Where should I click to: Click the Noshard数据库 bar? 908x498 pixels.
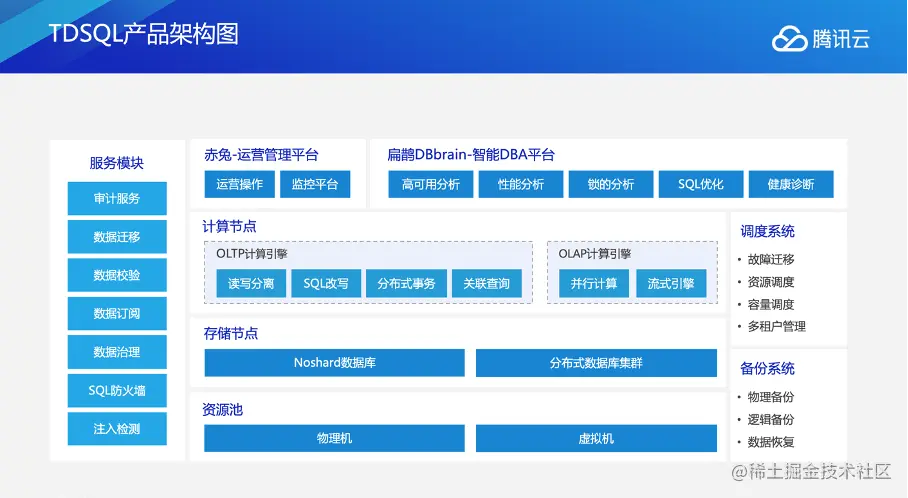click(x=335, y=362)
